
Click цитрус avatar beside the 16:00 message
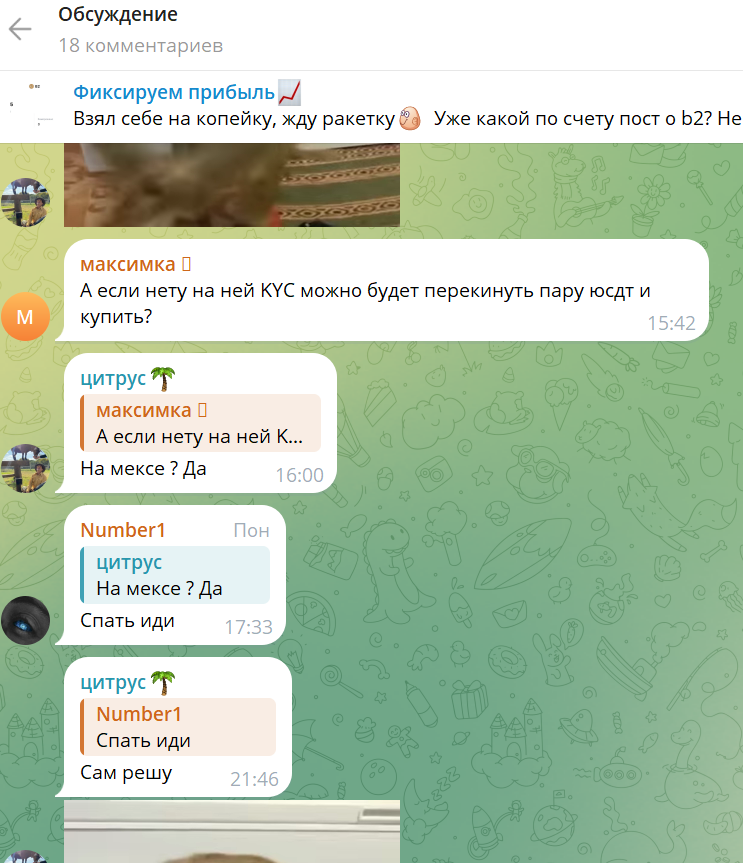[25, 468]
